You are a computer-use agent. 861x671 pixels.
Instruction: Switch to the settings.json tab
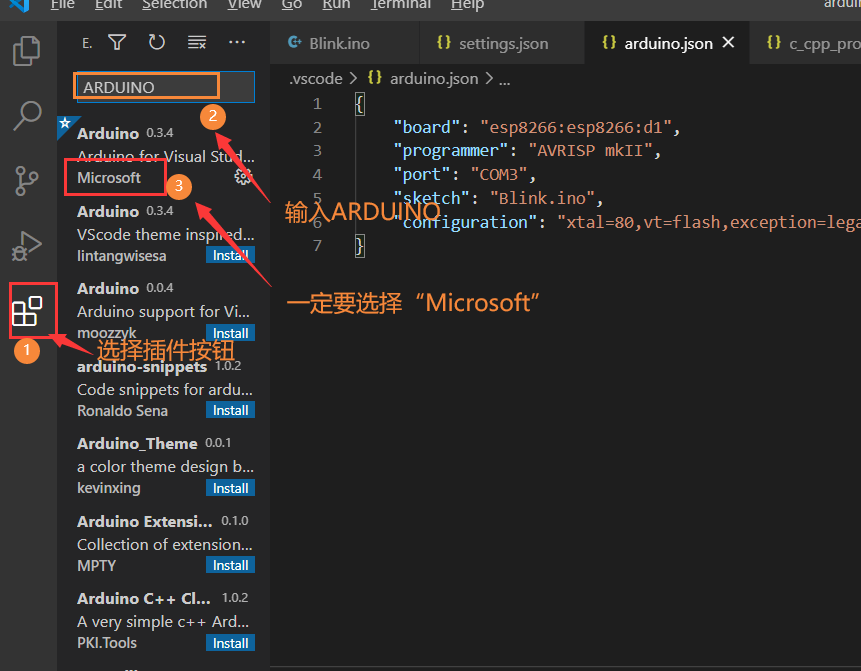coord(502,43)
